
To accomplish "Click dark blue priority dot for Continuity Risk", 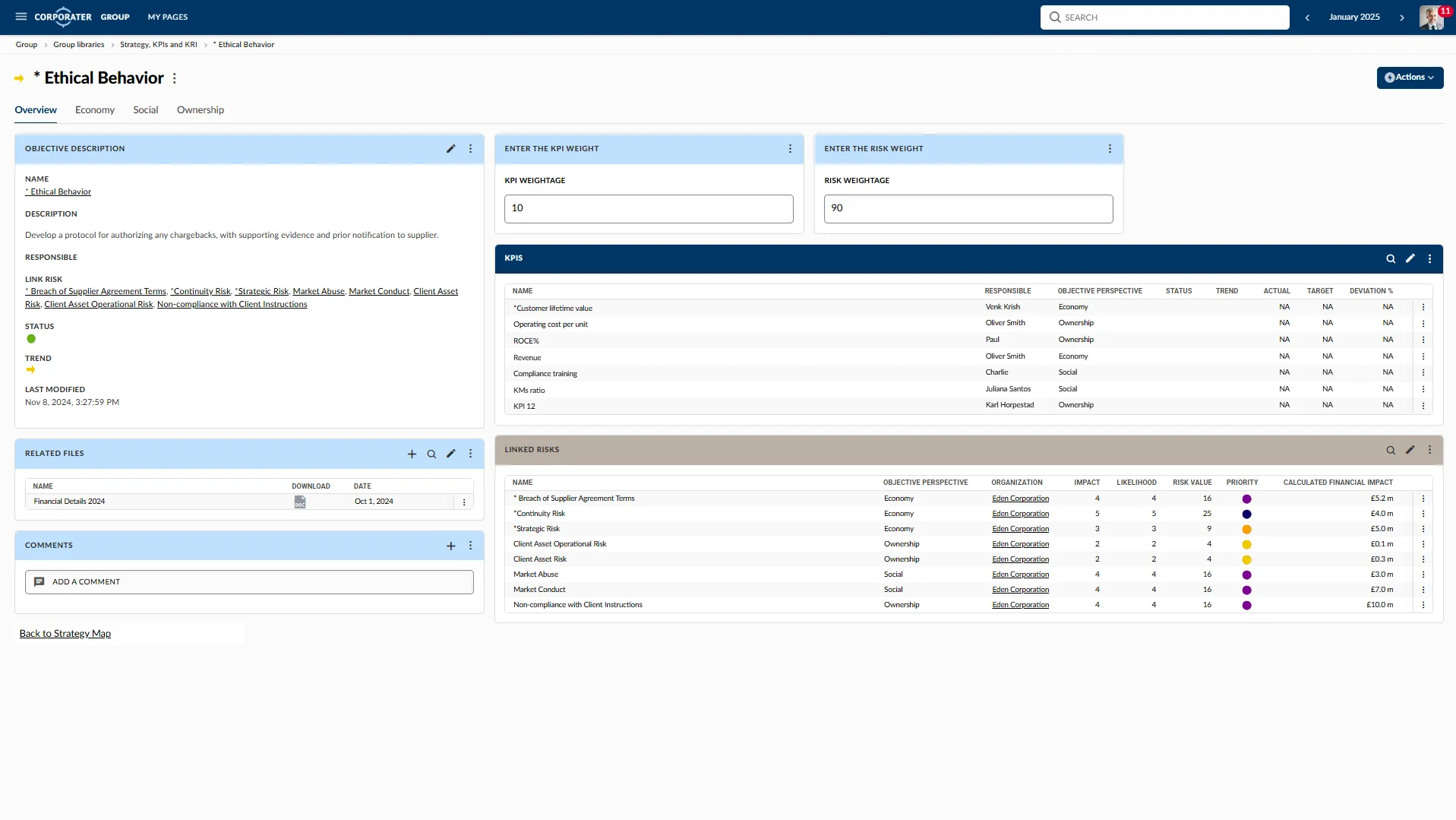I will point(1246,514).
